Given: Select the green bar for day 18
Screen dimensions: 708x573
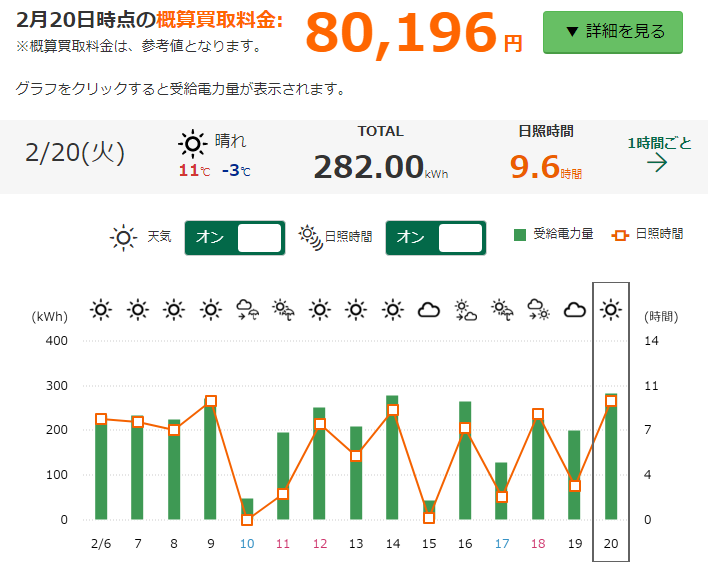Looking at the screenshot, I should pos(538,468).
